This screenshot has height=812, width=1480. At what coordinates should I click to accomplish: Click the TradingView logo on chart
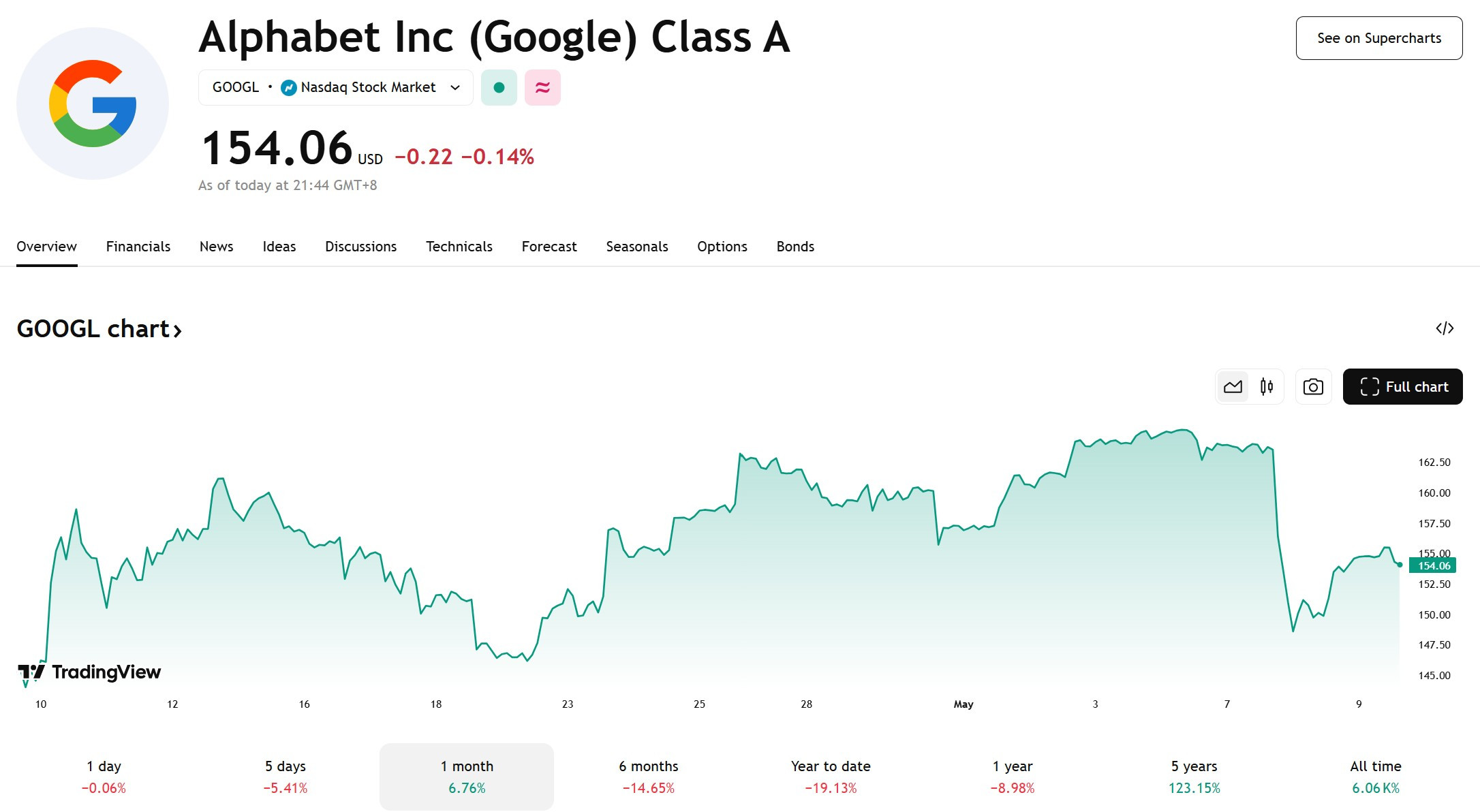click(89, 672)
